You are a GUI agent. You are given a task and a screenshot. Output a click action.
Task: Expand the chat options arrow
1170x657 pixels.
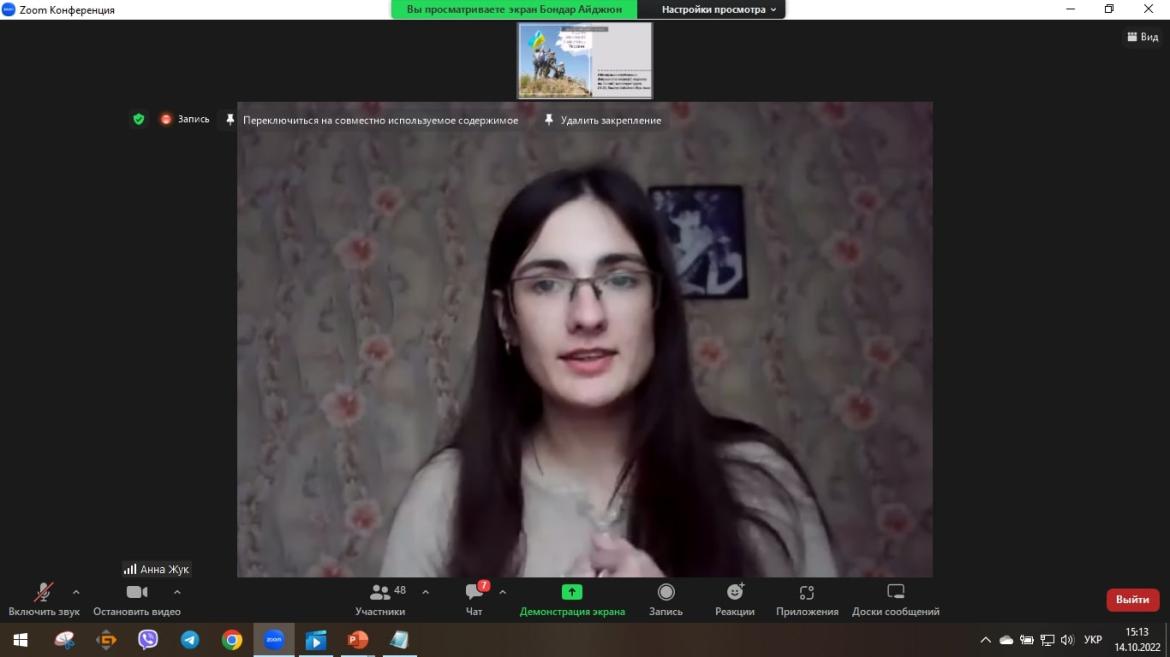coord(502,592)
